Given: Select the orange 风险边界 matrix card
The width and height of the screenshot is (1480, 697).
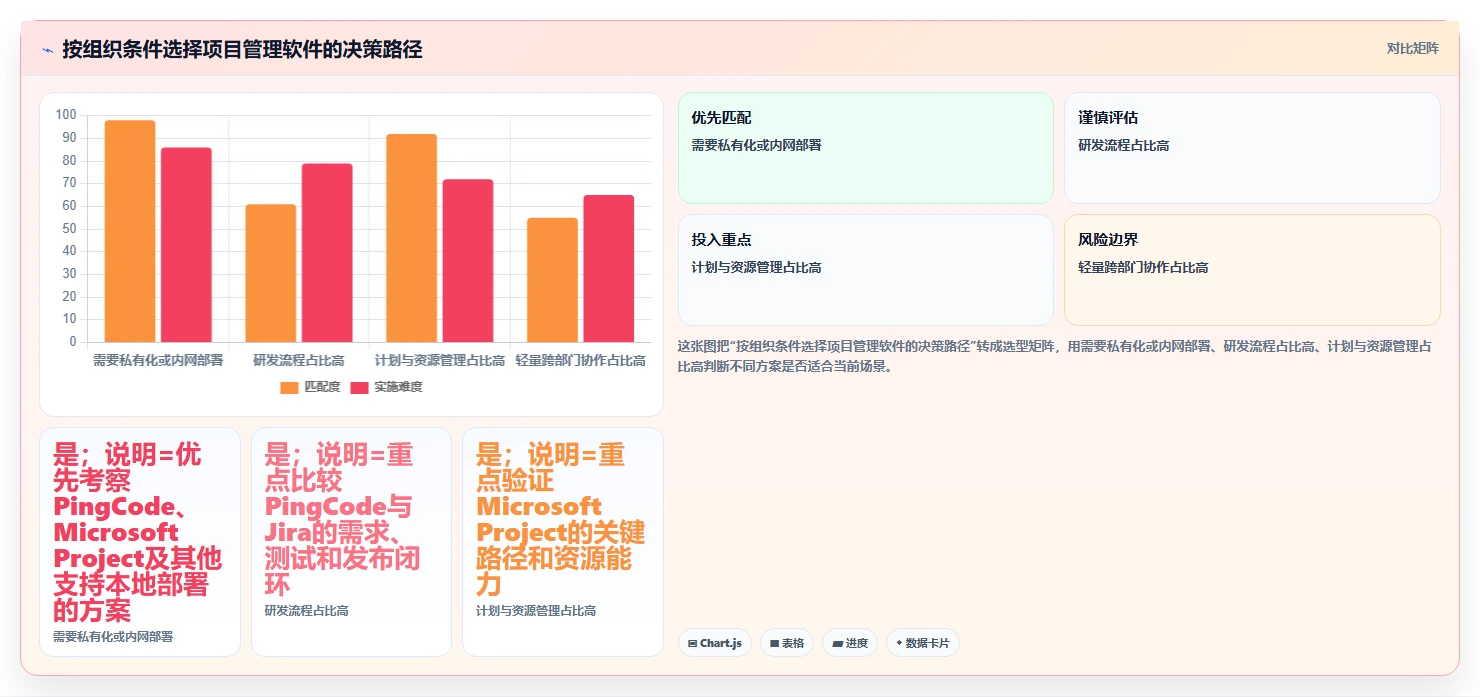Looking at the screenshot, I should point(1252,270).
